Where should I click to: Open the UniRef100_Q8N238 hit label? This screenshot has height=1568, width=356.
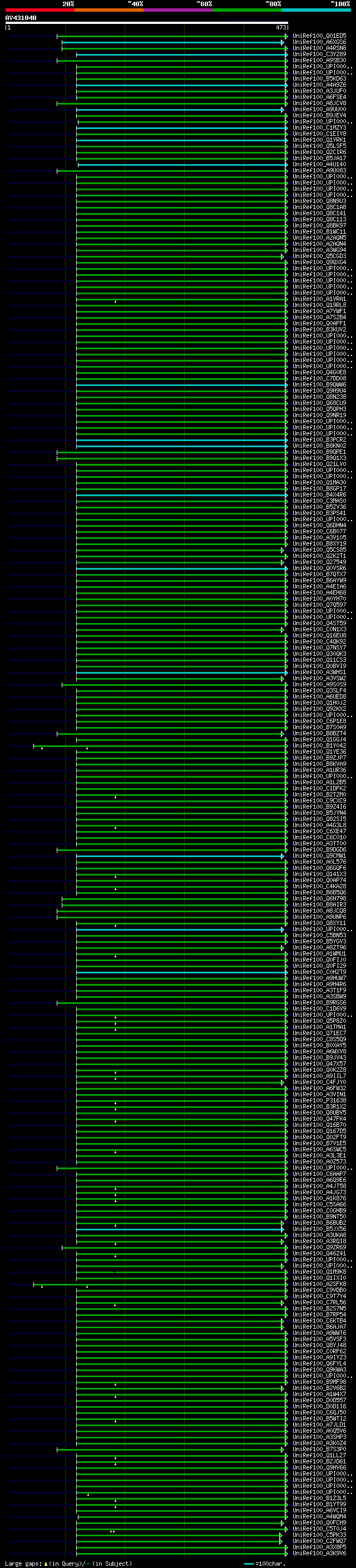[x=319, y=397]
